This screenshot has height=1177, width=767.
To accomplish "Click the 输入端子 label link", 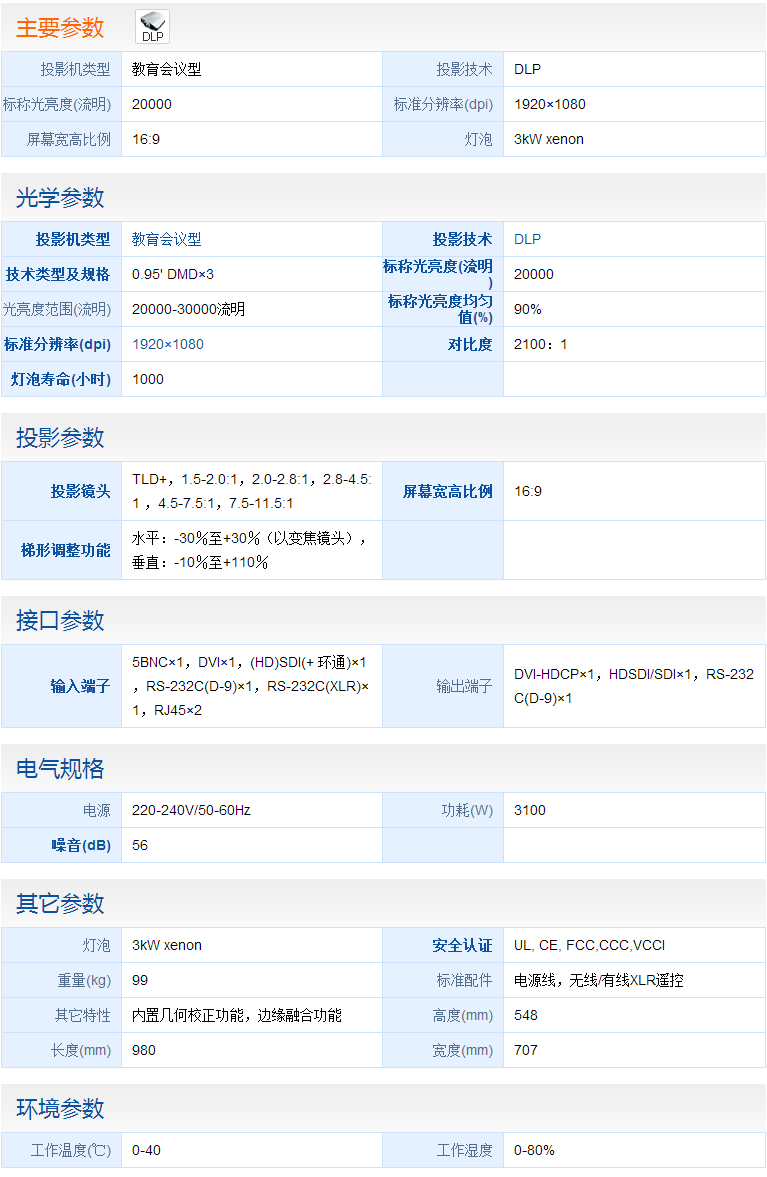I will coord(81,686).
